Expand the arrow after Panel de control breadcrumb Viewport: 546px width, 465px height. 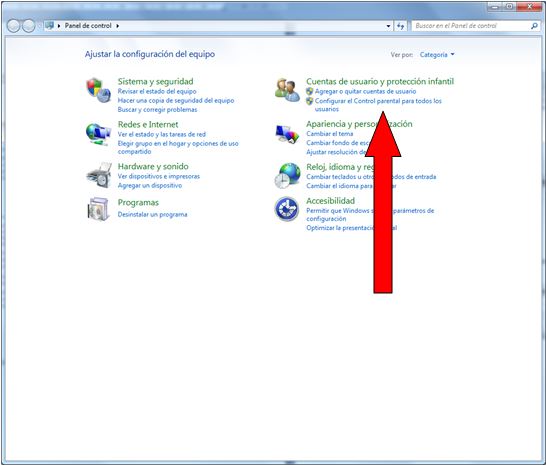tap(118, 26)
